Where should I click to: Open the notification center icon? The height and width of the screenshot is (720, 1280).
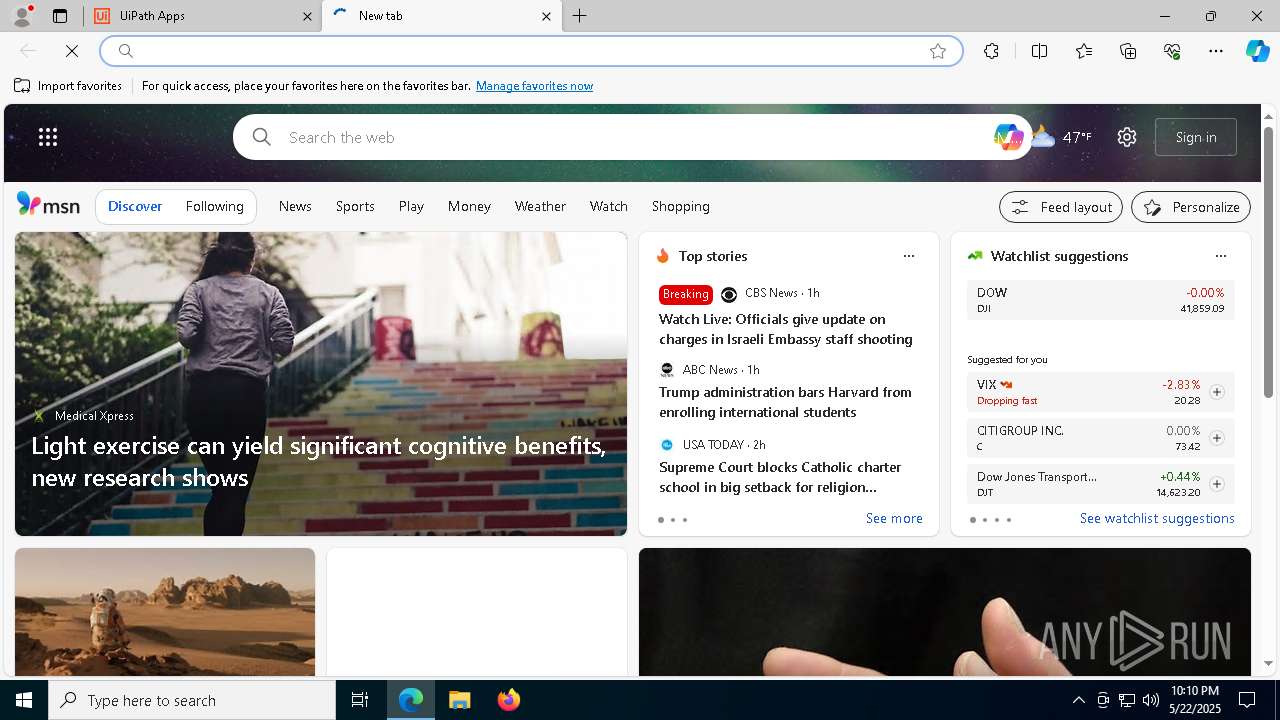pyautogui.click(x=1247, y=700)
